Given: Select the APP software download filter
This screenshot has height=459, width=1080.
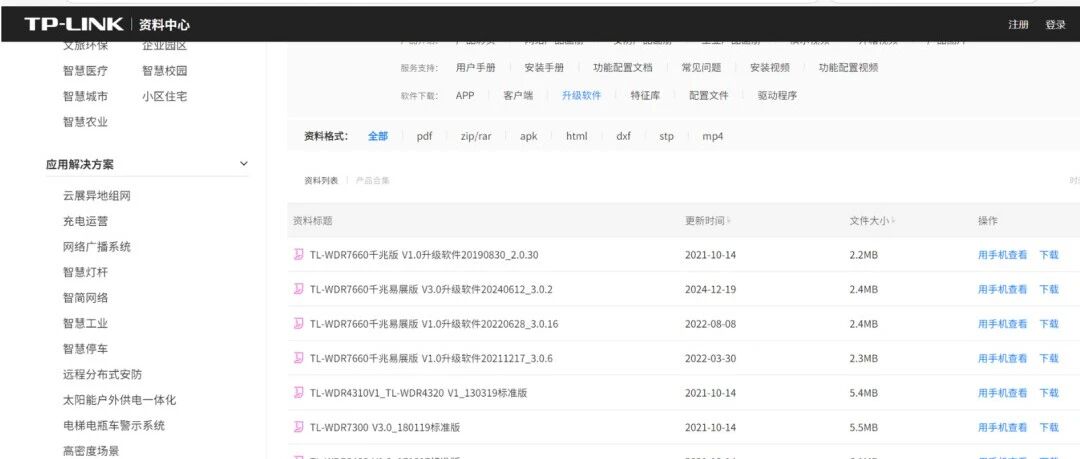Looking at the screenshot, I should (x=465, y=96).
